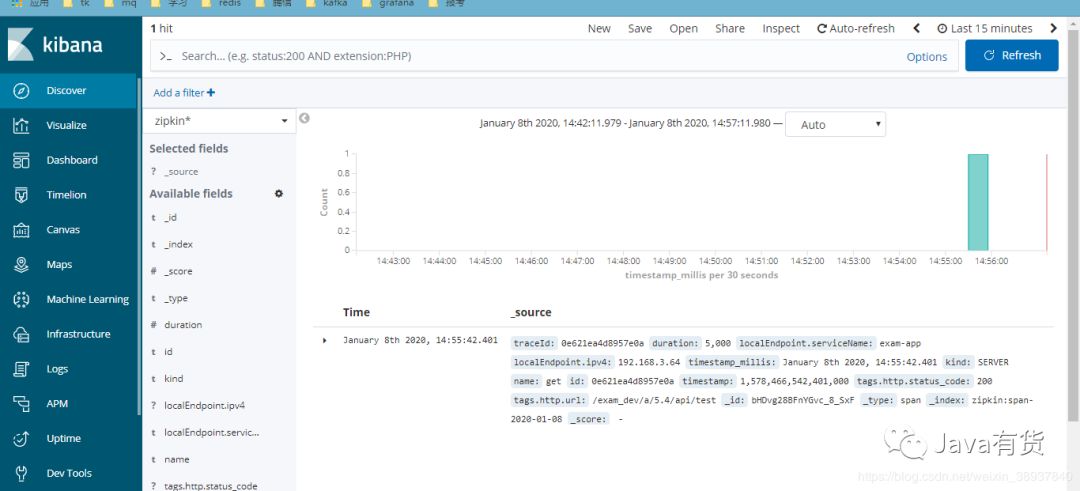This screenshot has width=1080, height=491.
Task: Step time range forward with right chevron
Action: pos(1053,28)
